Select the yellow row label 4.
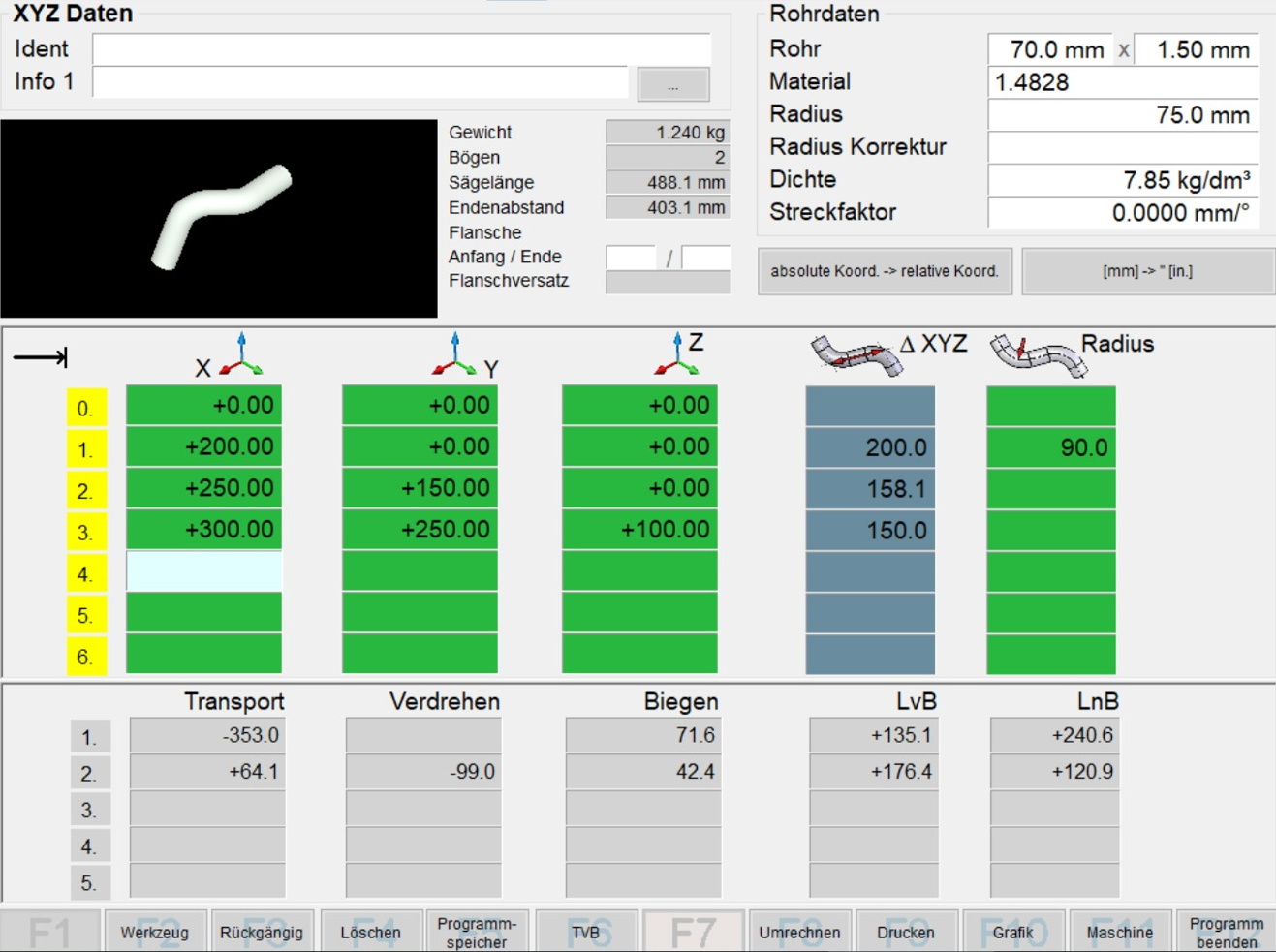The width and height of the screenshot is (1276, 952). tap(85, 574)
